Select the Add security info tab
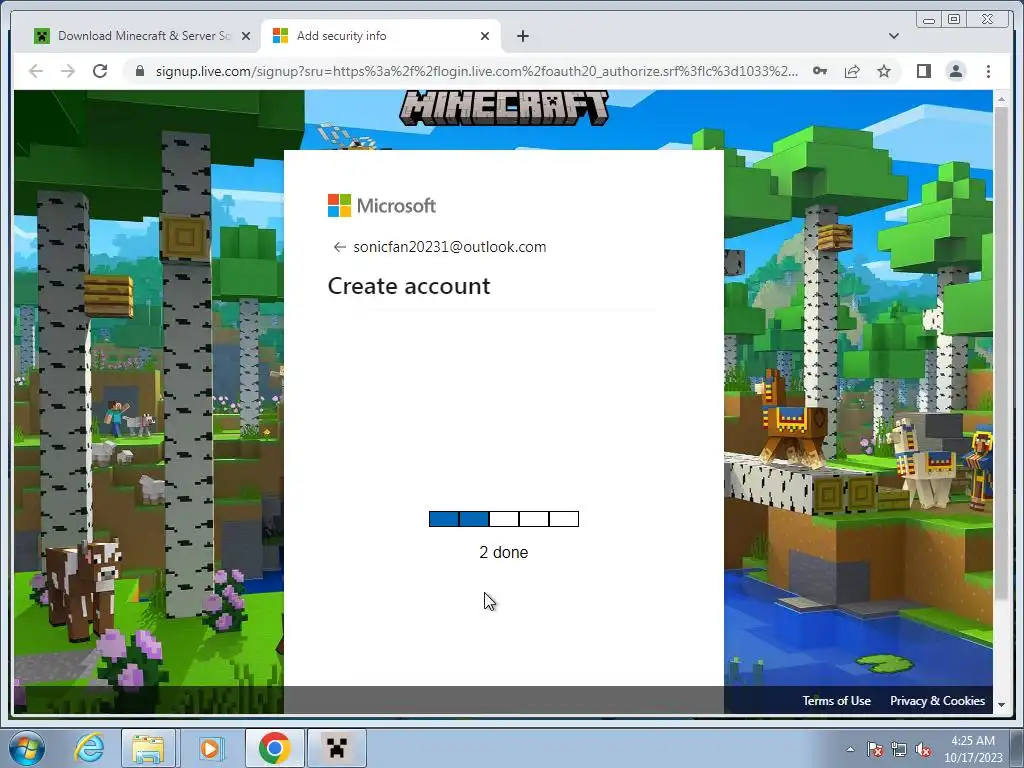 tap(381, 36)
